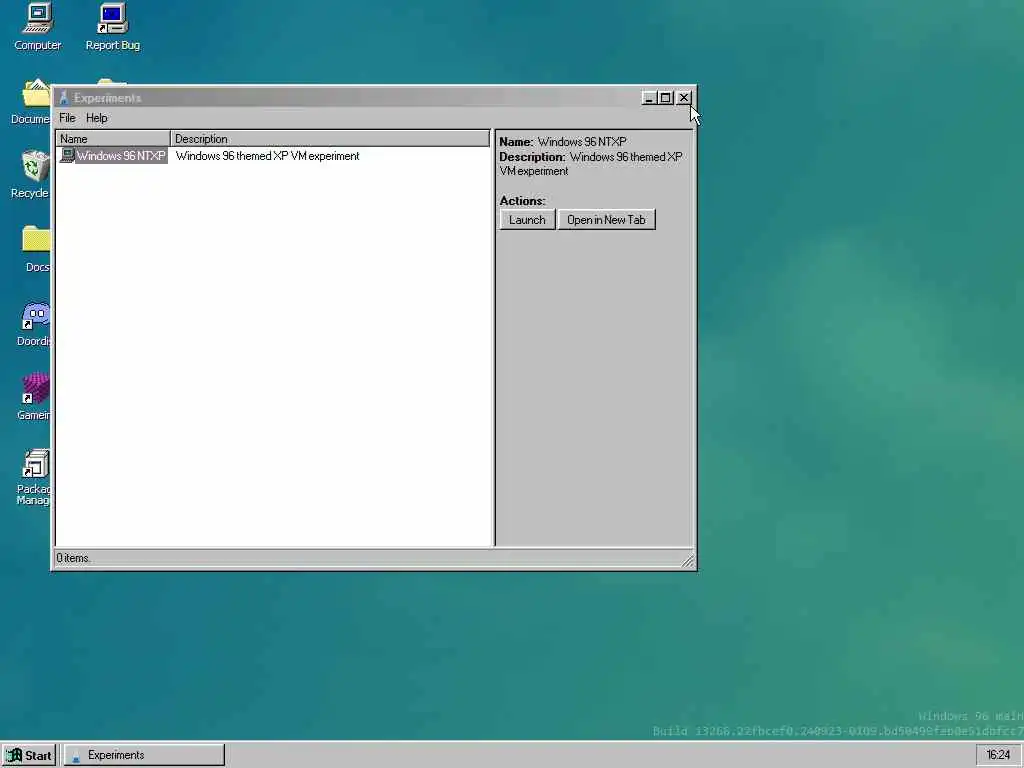Open the Docs folder icon
The image size is (1024, 768).
[36, 248]
